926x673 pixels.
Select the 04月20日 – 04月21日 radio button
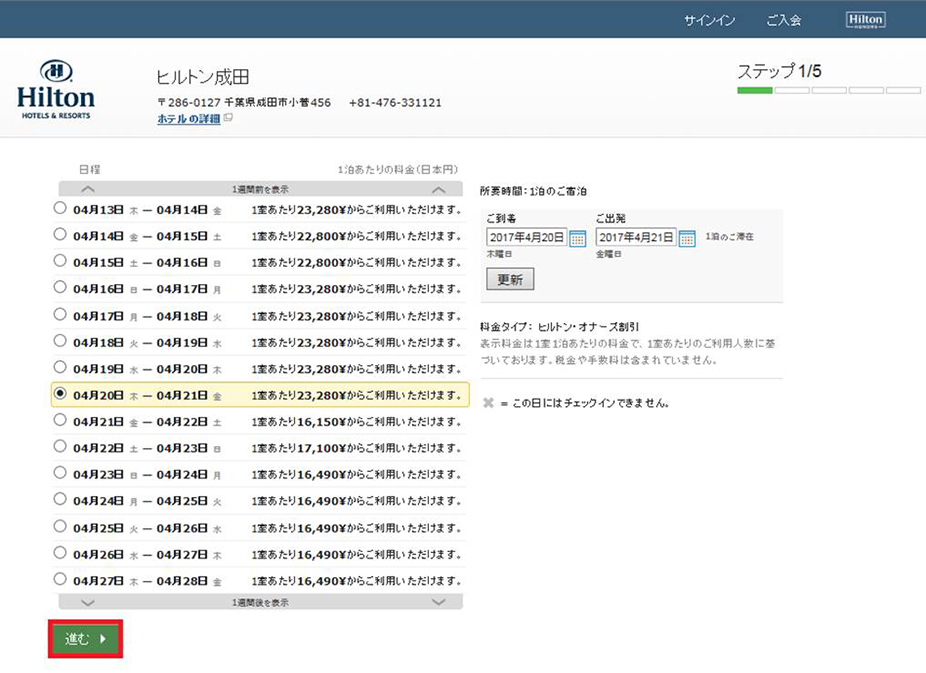[x=60, y=393]
